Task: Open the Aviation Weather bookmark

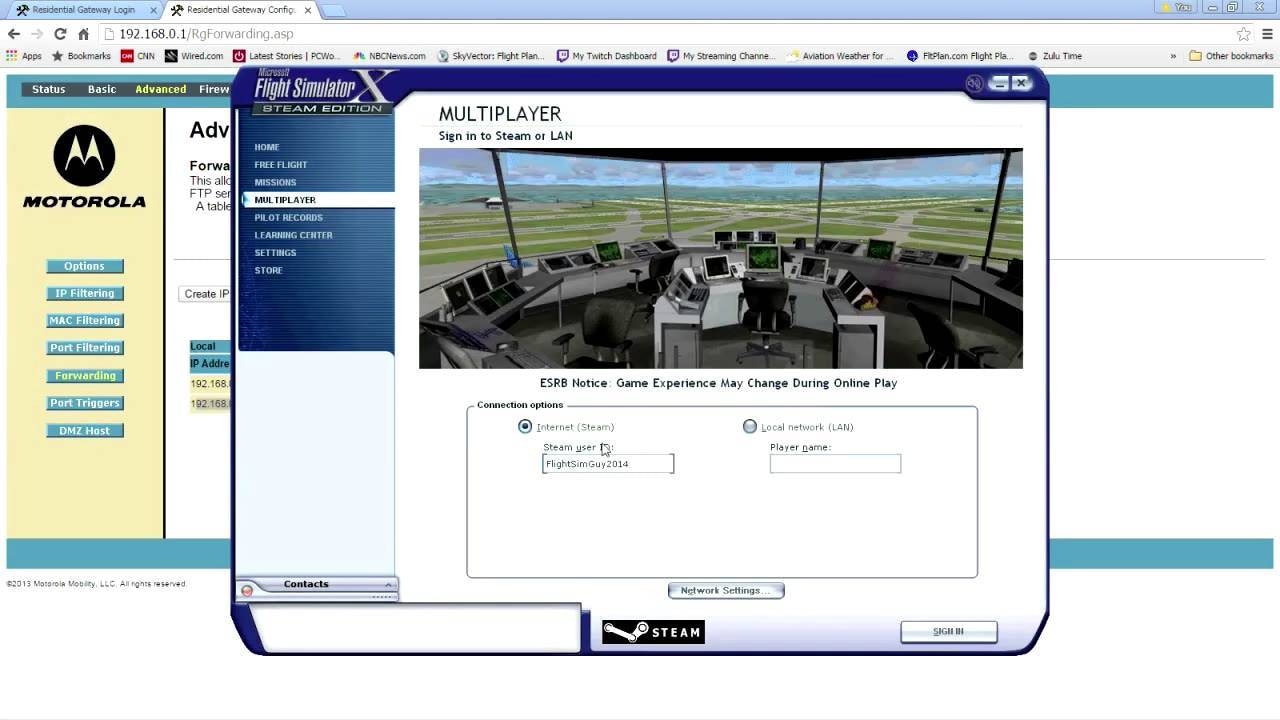Action: pyautogui.click(x=840, y=56)
